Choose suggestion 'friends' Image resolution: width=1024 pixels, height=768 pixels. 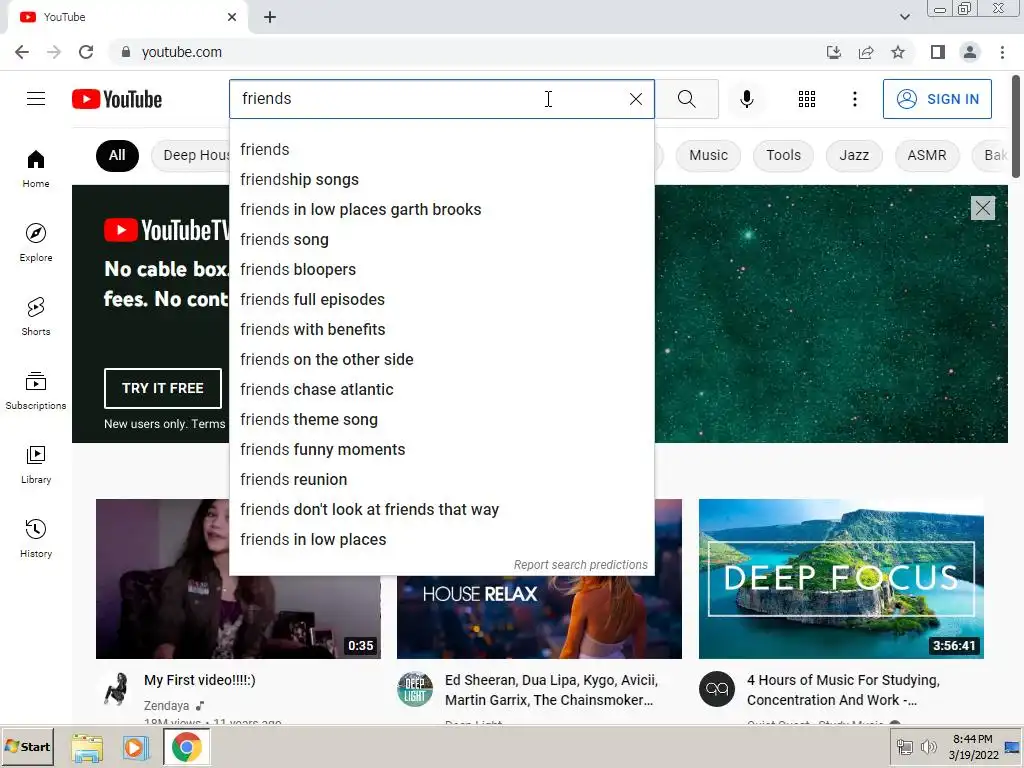(x=441, y=150)
